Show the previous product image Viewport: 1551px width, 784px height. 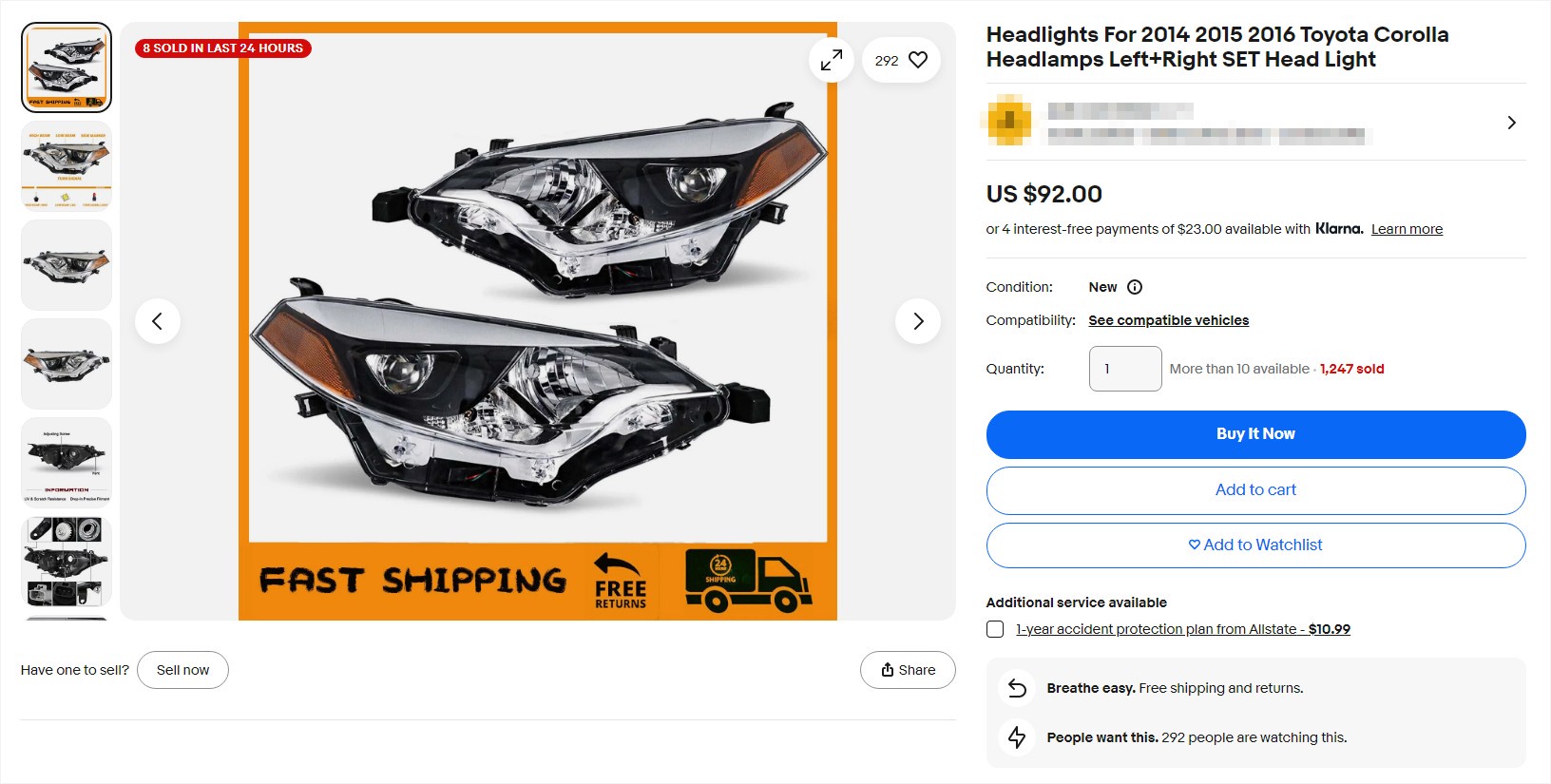[x=158, y=321]
